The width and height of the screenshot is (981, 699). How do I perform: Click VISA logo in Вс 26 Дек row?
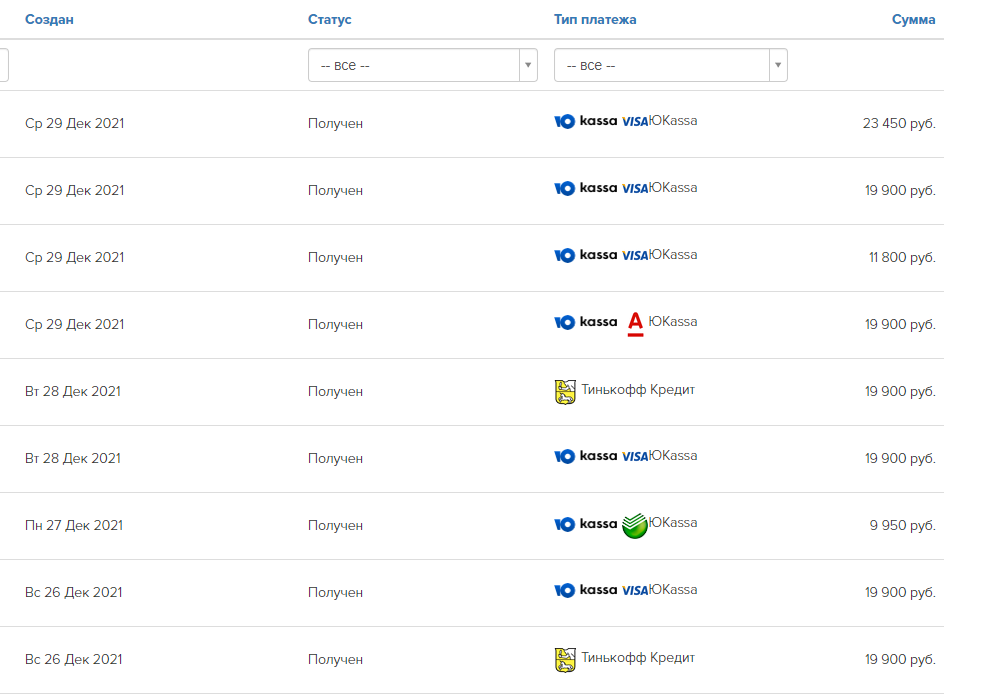tap(635, 591)
